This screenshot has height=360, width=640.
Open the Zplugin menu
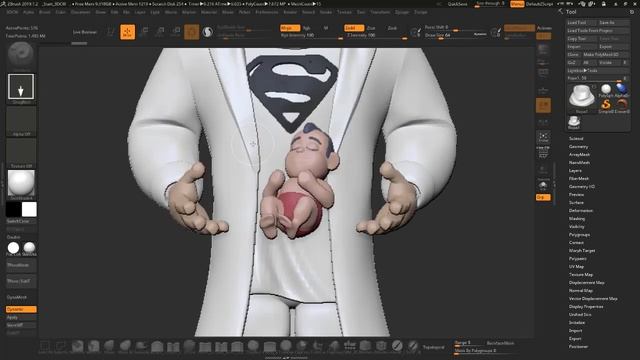(402, 12)
